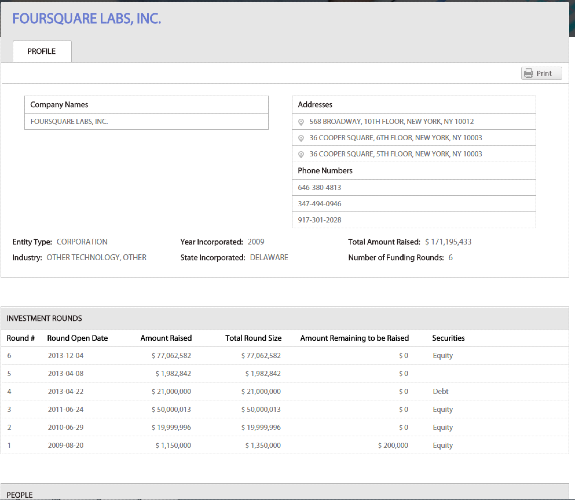
Task: Click the Company Names table header
Action: click(59, 105)
